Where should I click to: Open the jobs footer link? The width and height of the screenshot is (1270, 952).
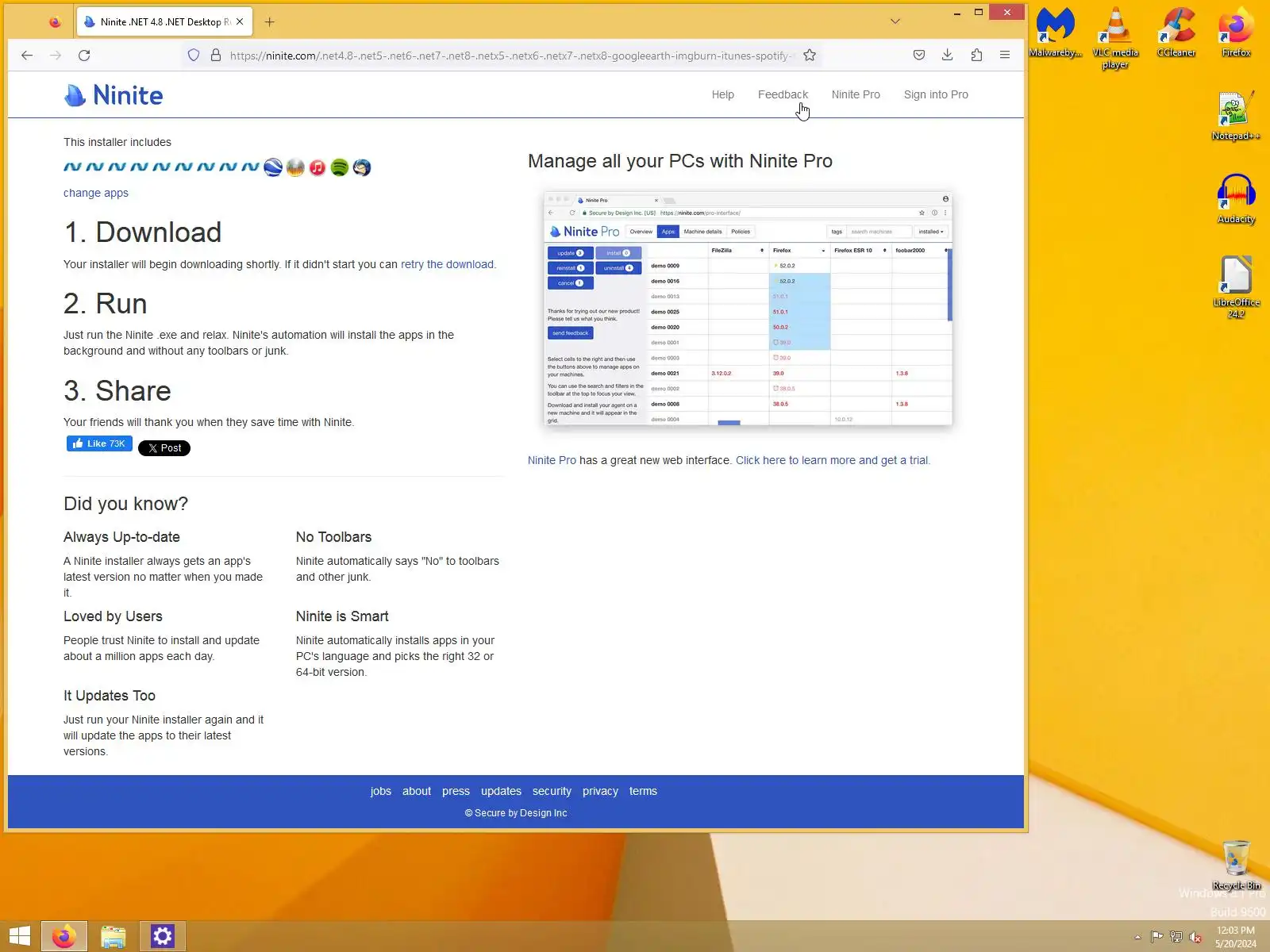pyautogui.click(x=381, y=791)
